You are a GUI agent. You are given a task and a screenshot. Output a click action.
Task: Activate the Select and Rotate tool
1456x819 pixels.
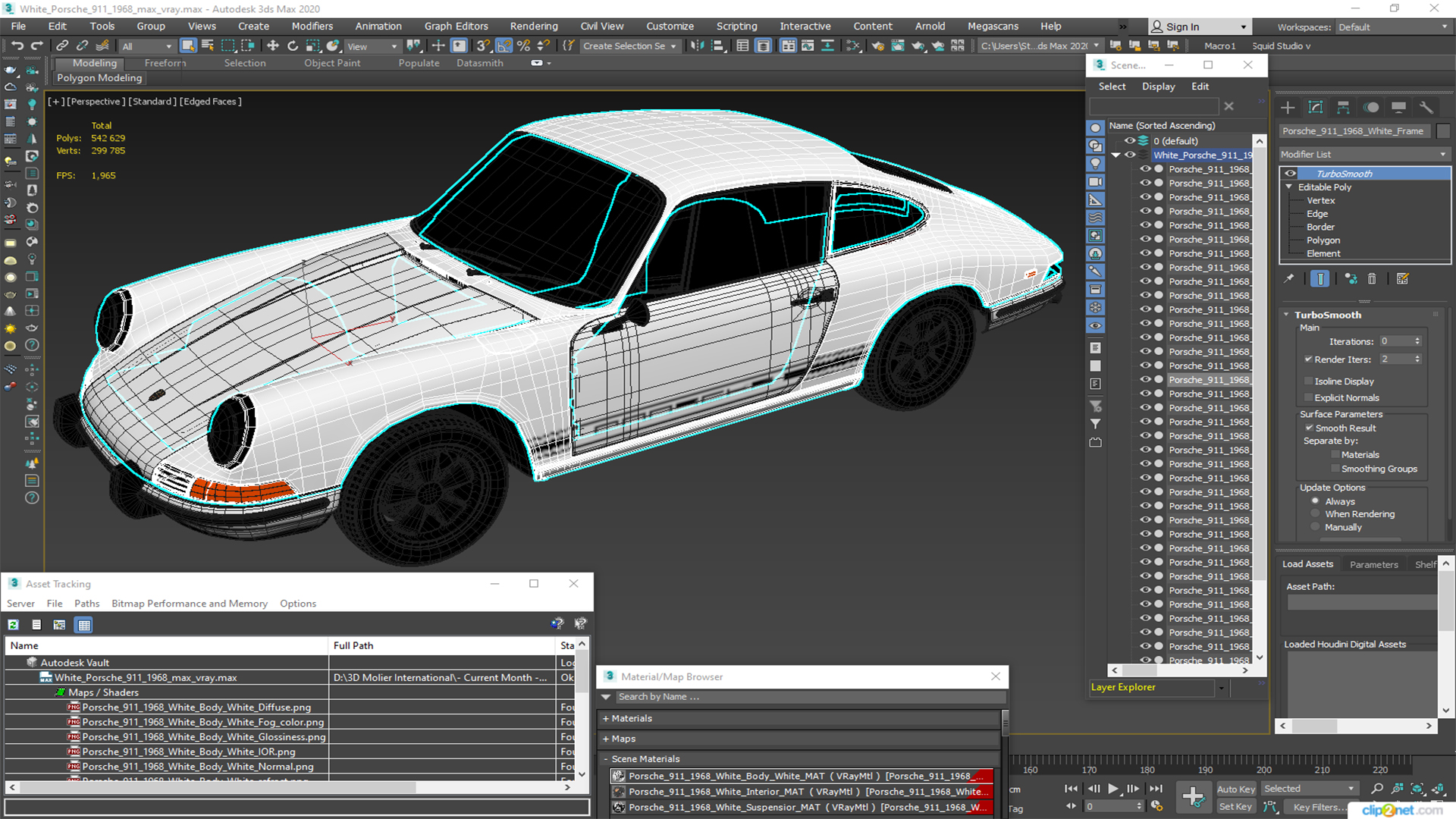pyautogui.click(x=293, y=45)
